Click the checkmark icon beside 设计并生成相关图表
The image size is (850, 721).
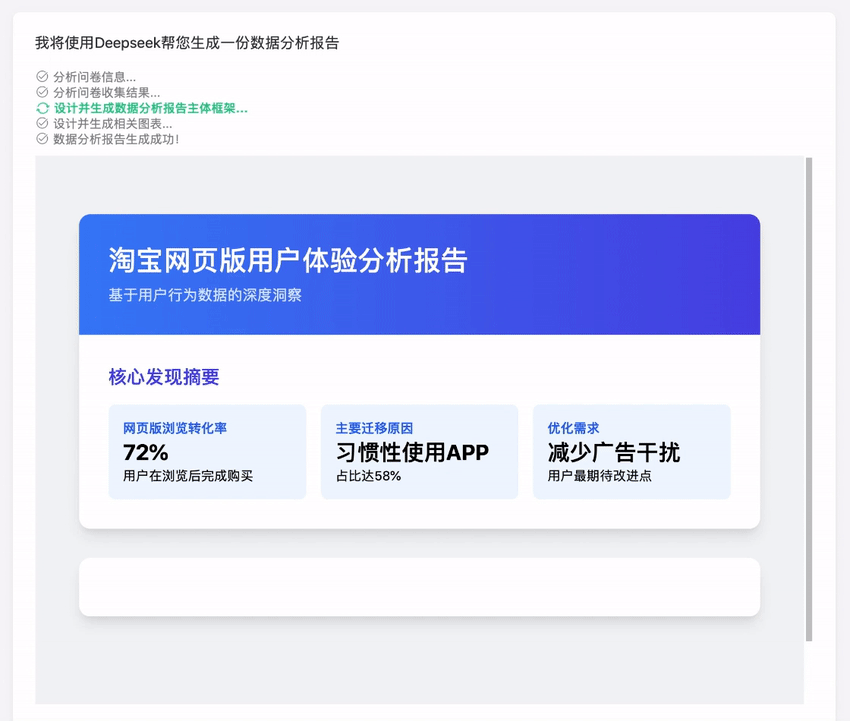coord(42,123)
